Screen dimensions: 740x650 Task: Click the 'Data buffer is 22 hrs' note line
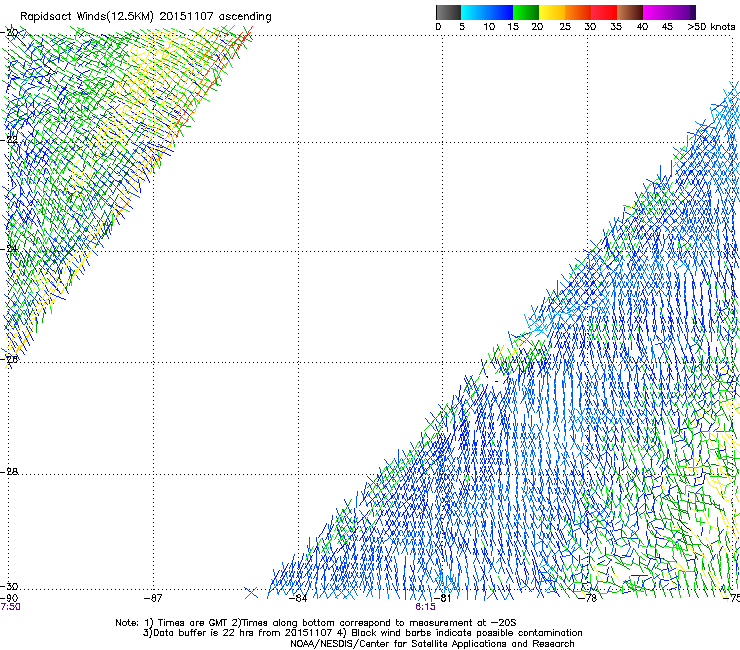click(362, 633)
